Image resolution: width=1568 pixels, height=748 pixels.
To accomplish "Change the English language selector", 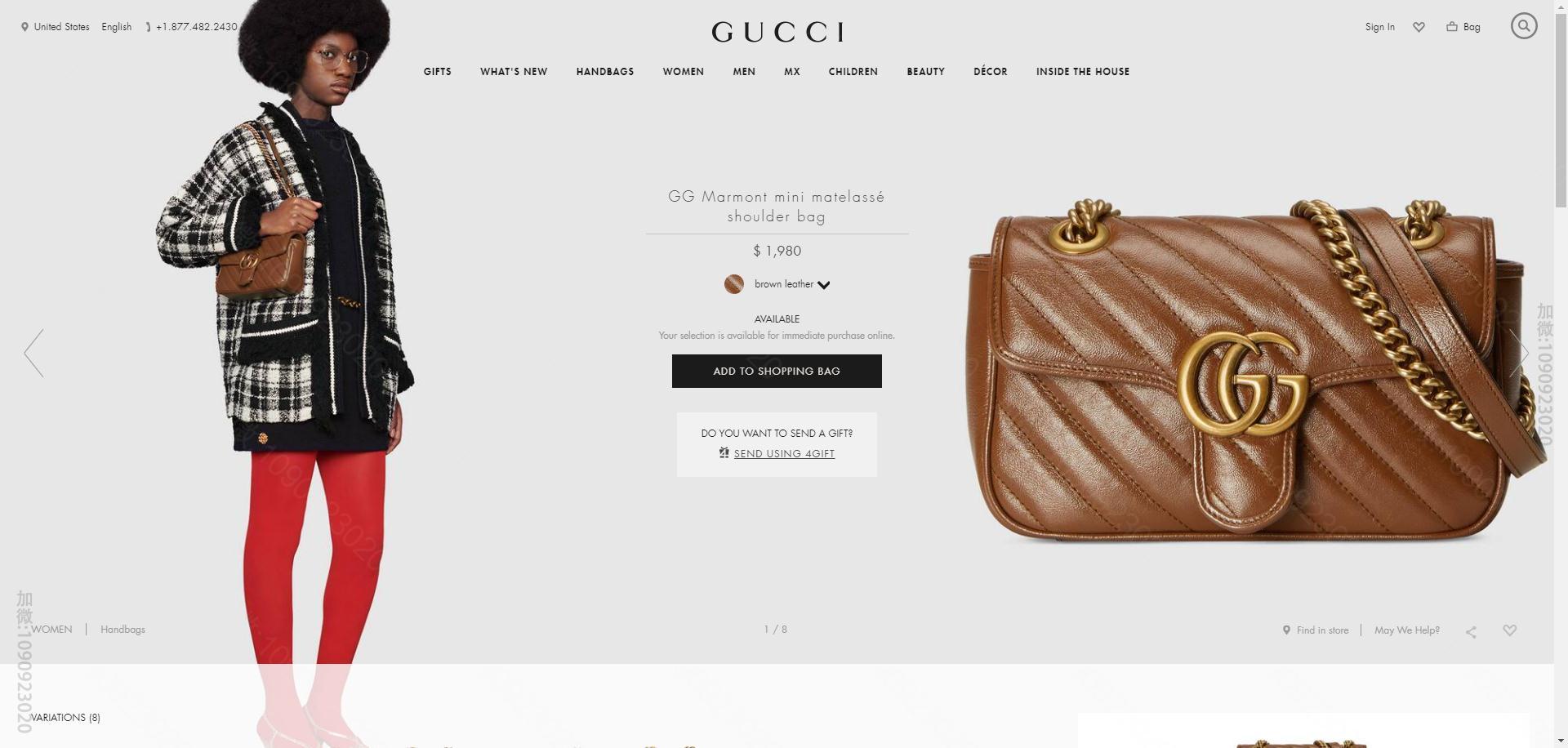I will pos(116,27).
